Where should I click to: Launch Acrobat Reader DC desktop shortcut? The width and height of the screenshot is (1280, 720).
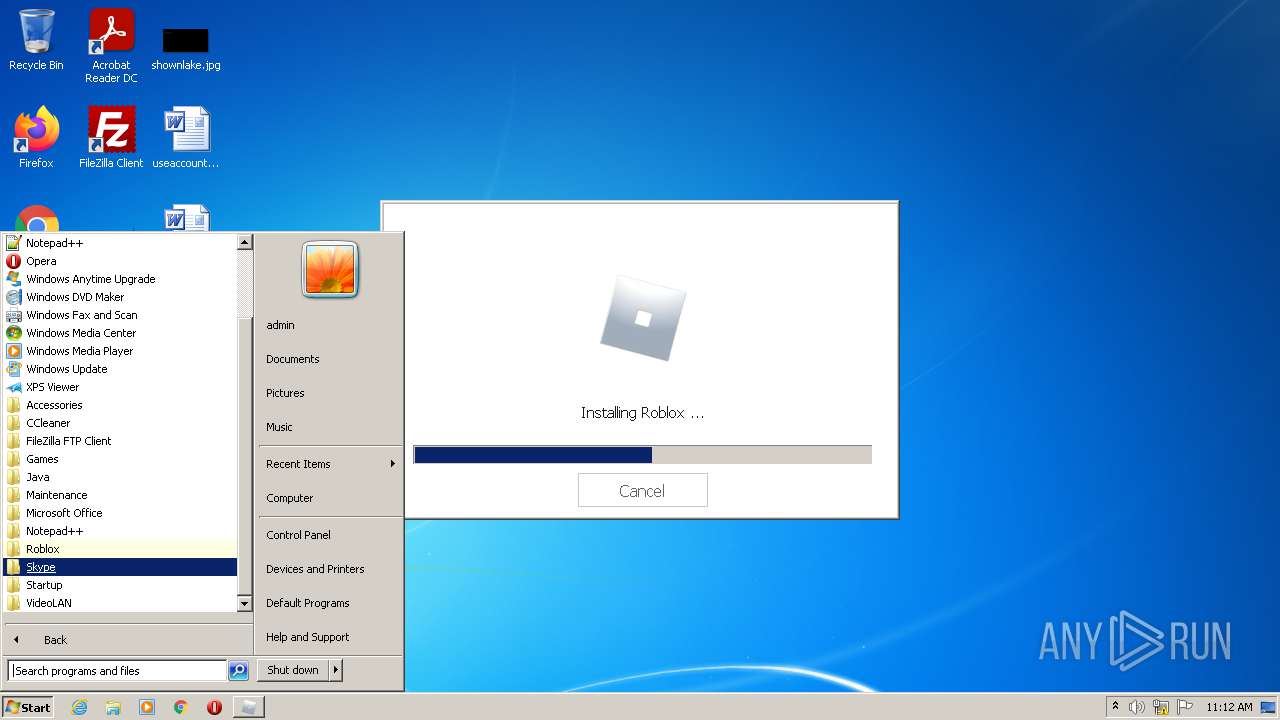point(111,45)
